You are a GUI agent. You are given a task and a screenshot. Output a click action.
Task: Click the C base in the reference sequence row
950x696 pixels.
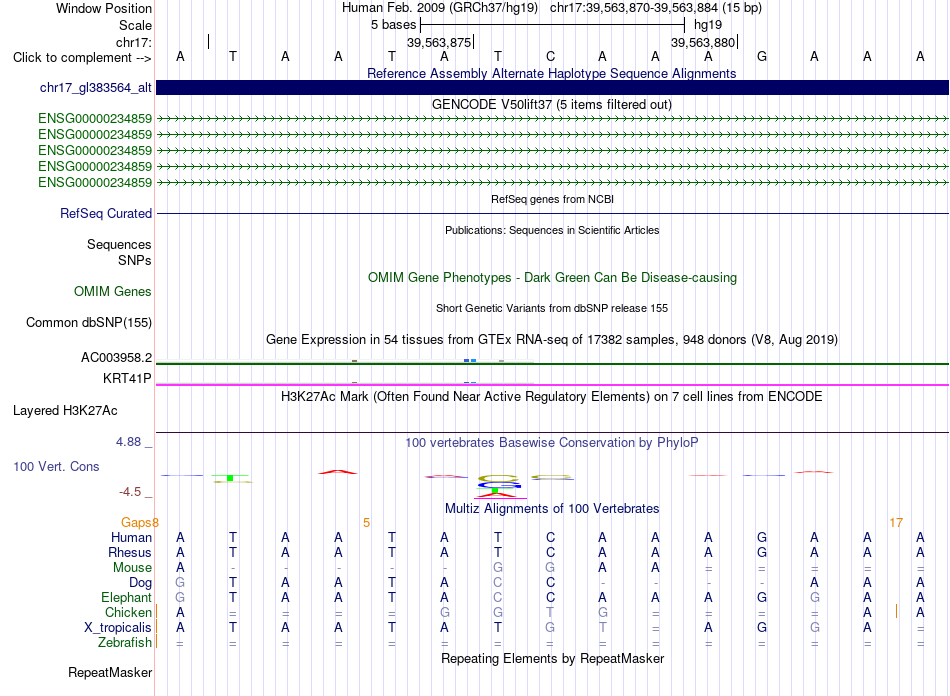(550, 57)
